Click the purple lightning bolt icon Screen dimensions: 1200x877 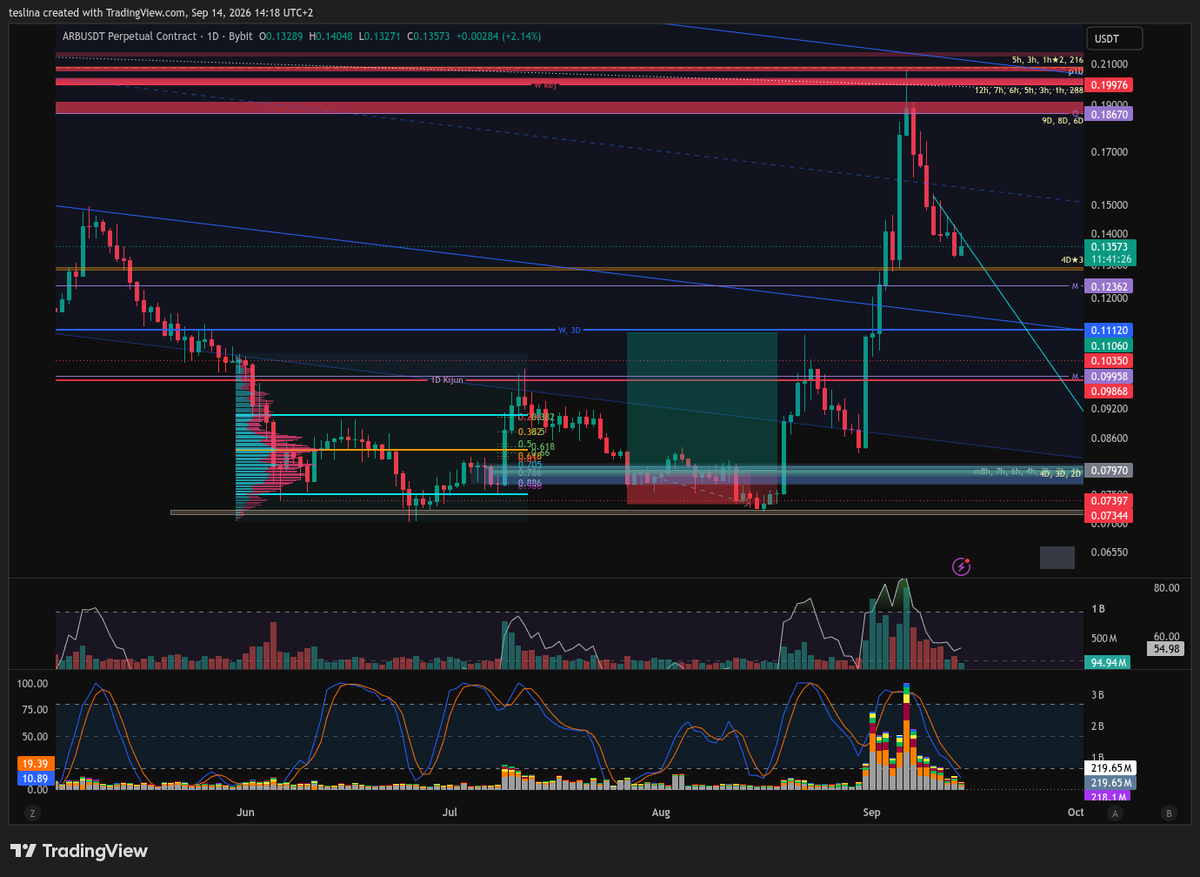click(x=962, y=566)
